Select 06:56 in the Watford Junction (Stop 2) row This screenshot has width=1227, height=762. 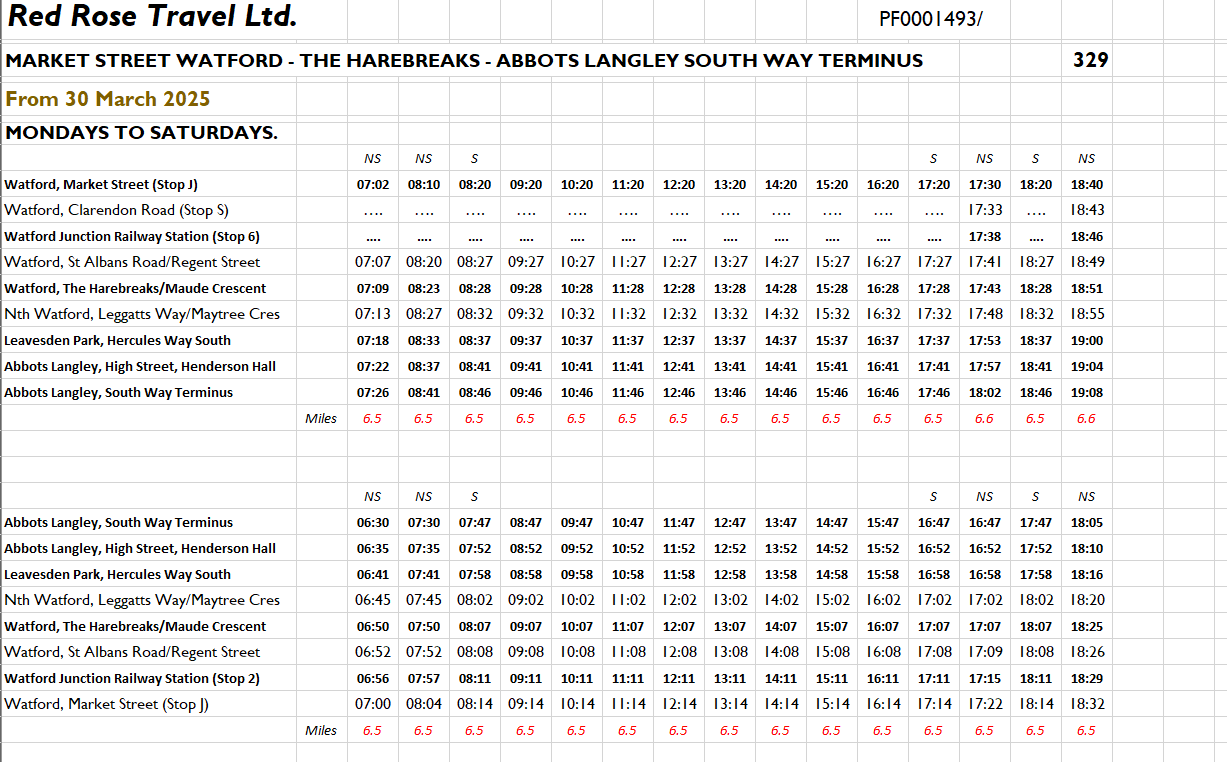(372, 679)
